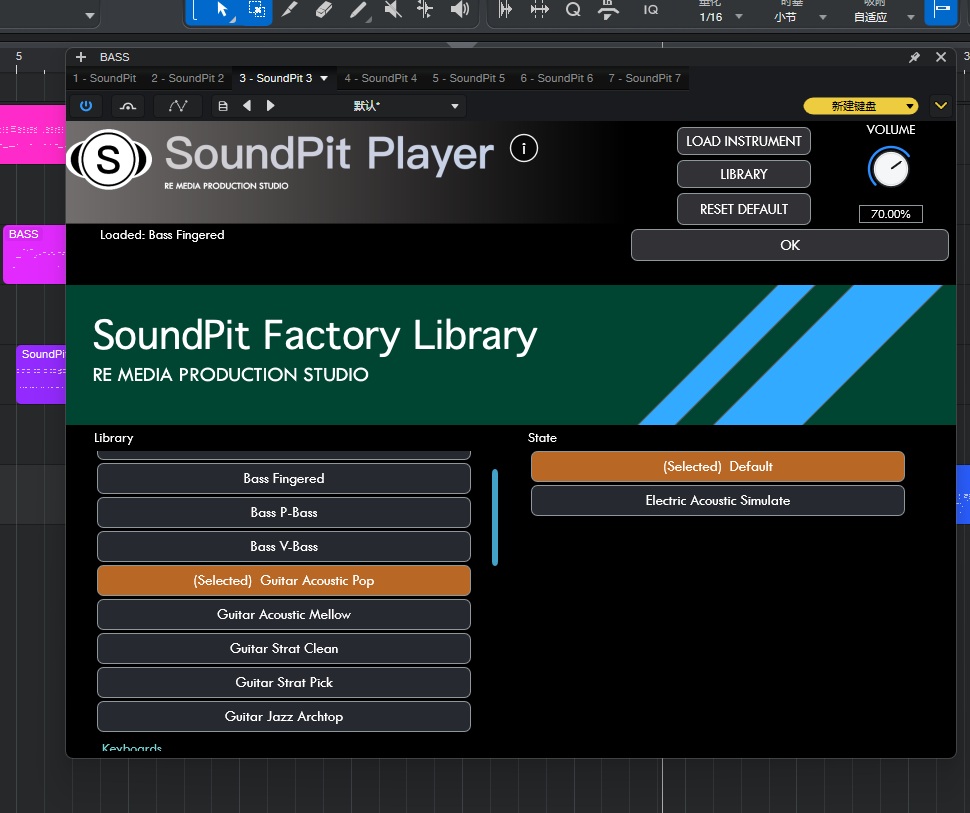The image size is (970, 813).
Task: Choose the Bass V-Bass instrument
Action: point(284,546)
